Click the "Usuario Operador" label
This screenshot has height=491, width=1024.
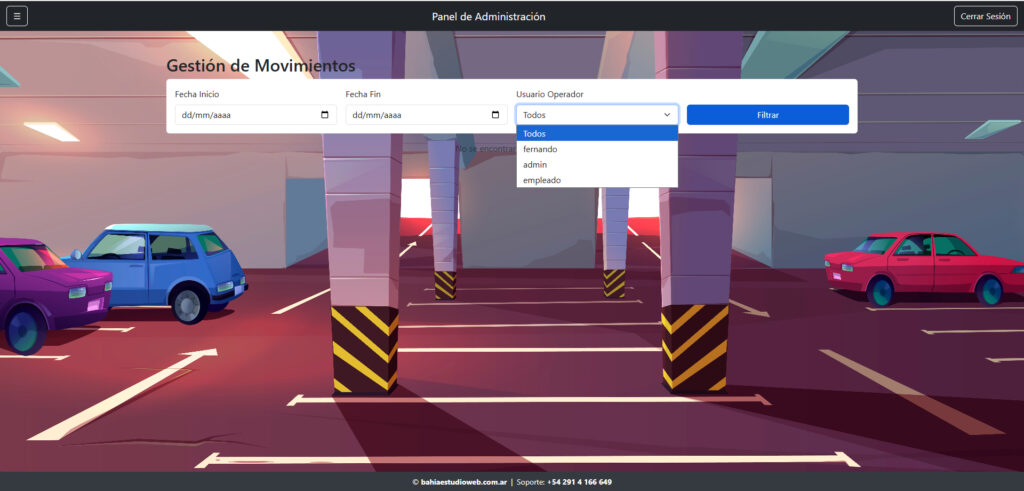click(549, 94)
